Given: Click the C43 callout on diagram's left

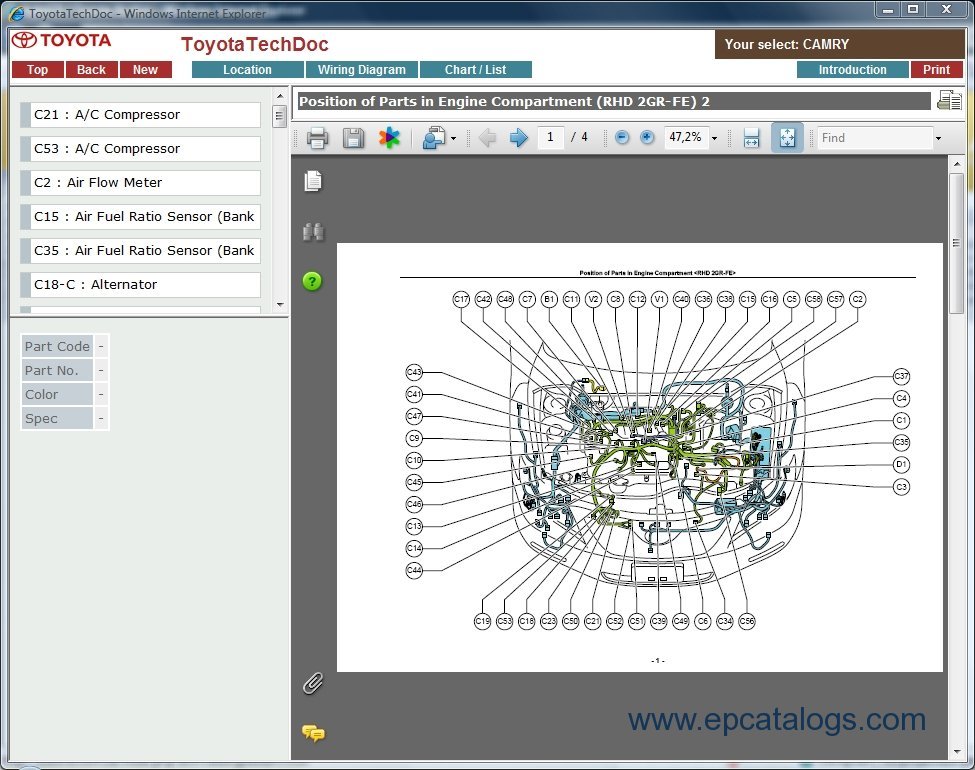Looking at the screenshot, I should pos(414,372).
